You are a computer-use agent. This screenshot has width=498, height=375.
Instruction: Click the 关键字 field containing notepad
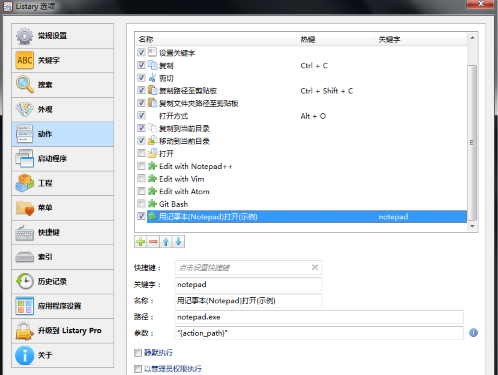(248, 284)
